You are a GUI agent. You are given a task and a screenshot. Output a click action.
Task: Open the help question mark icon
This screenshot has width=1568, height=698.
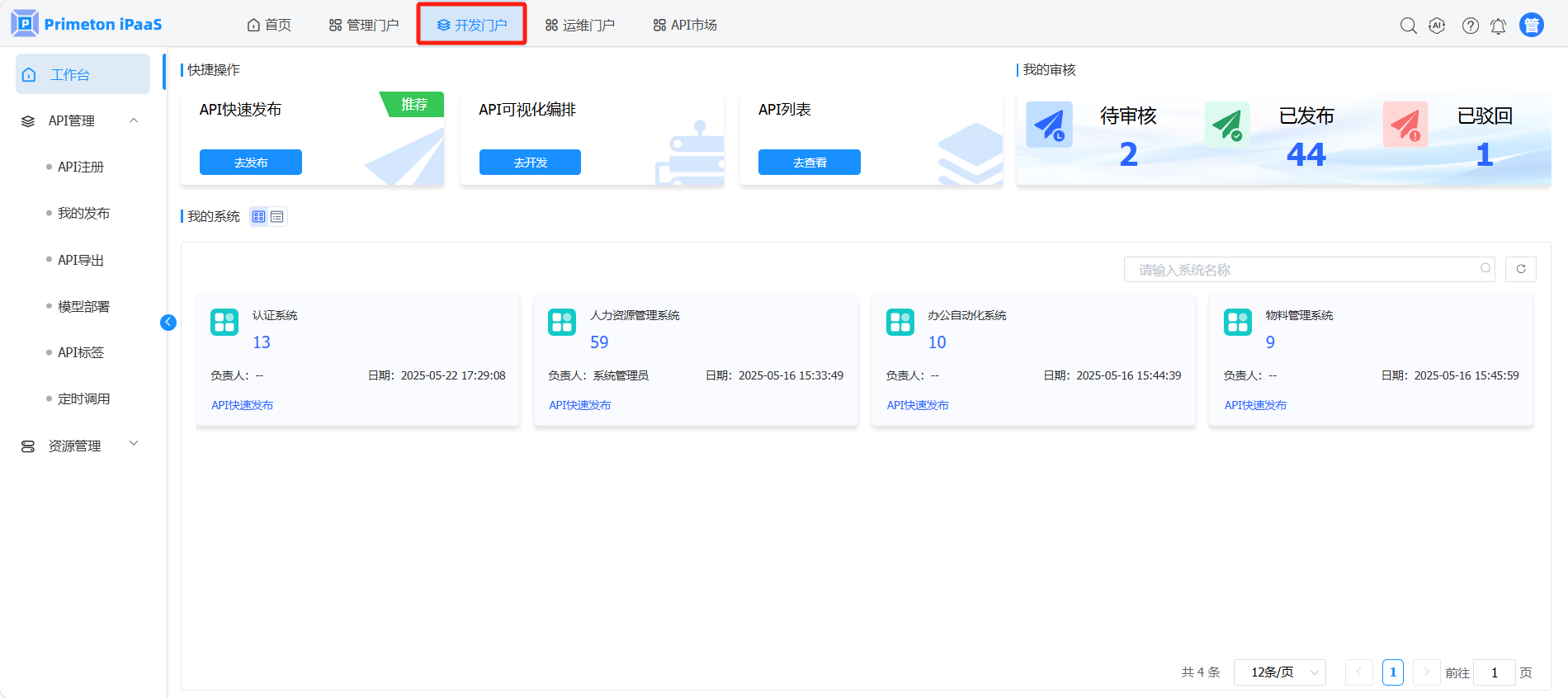click(x=1470, y=26)
